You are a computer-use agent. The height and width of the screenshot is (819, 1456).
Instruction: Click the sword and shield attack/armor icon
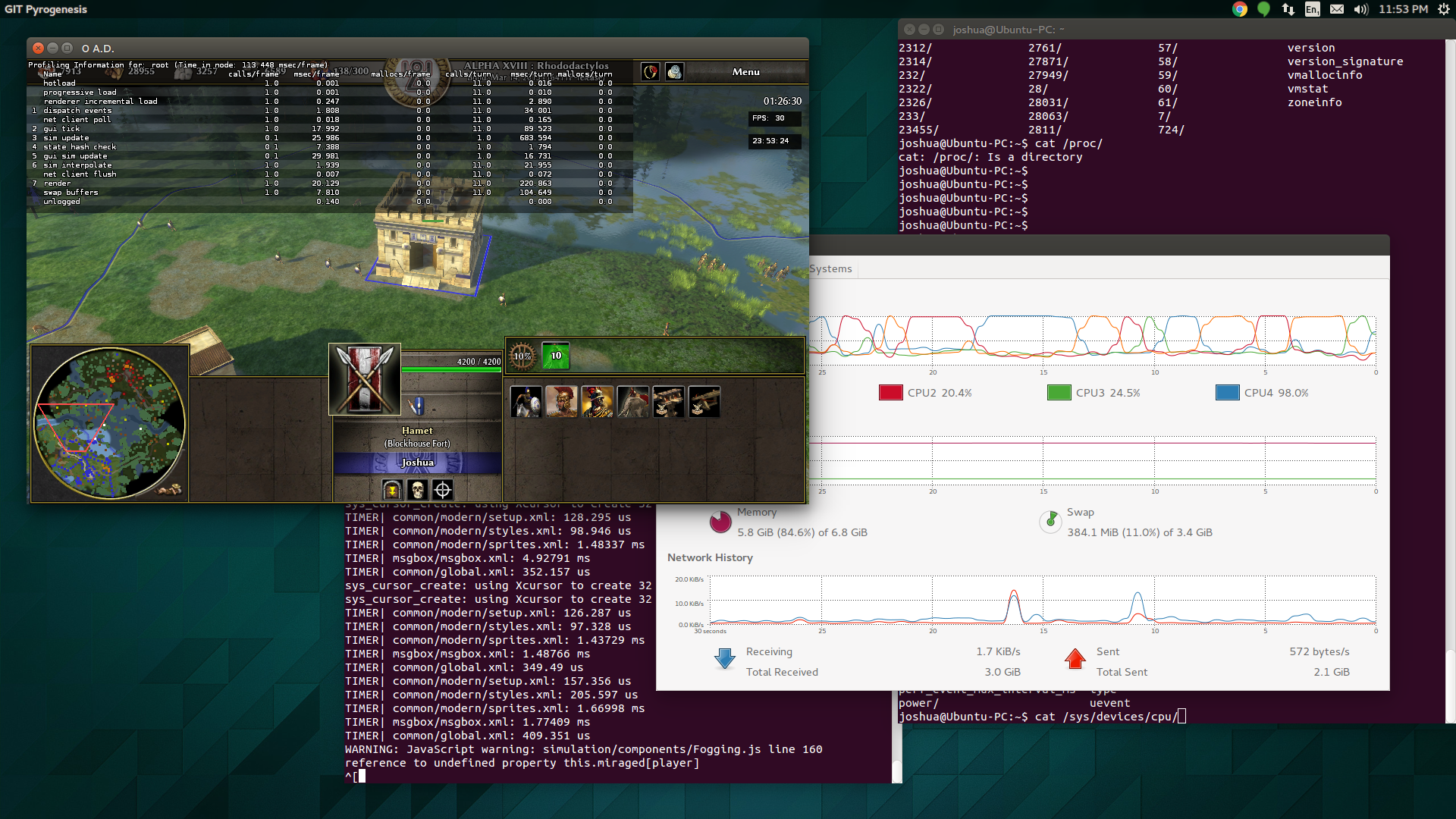pos(416,406)
